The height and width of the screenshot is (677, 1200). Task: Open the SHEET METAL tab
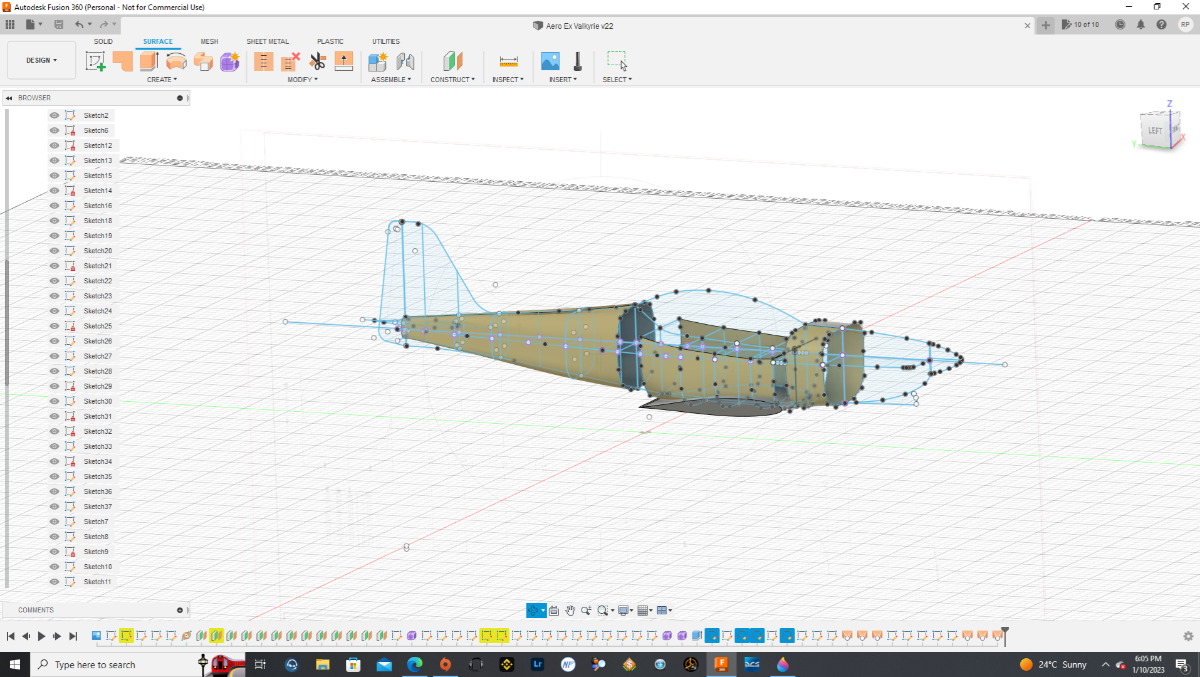coord(268,42)
